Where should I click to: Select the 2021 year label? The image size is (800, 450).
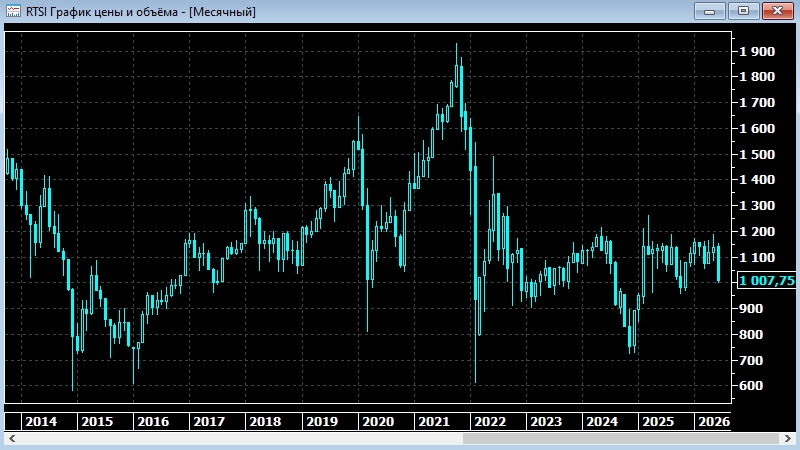point(434,421)
